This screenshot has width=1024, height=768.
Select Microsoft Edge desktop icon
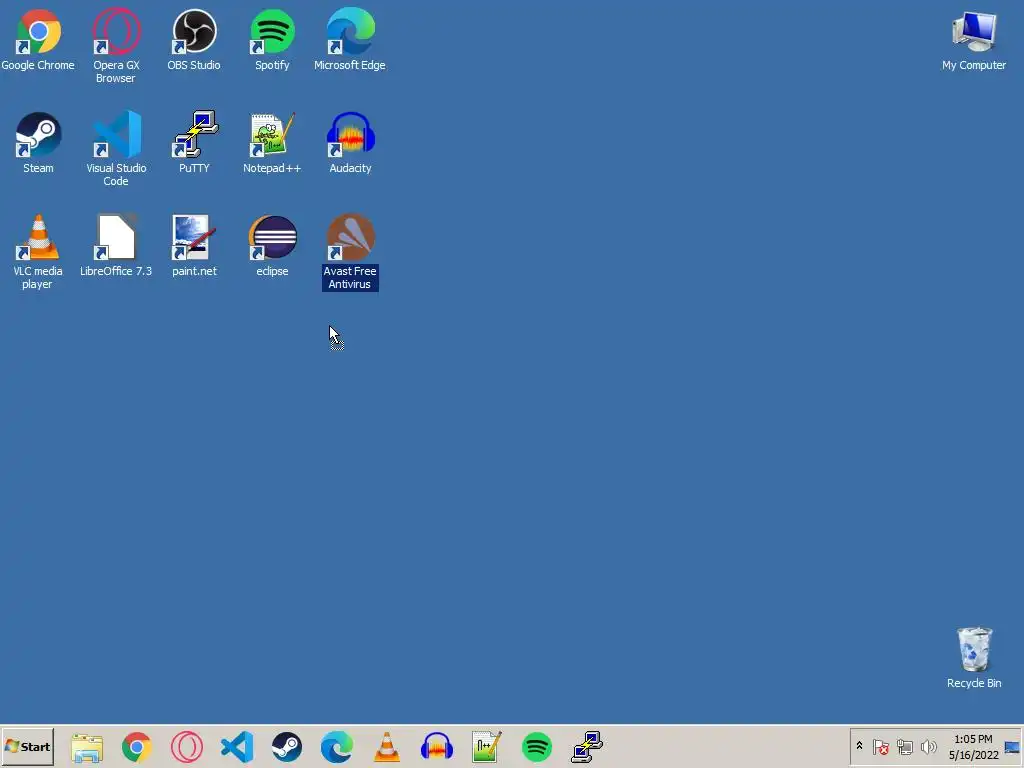(x=349, y=39)
